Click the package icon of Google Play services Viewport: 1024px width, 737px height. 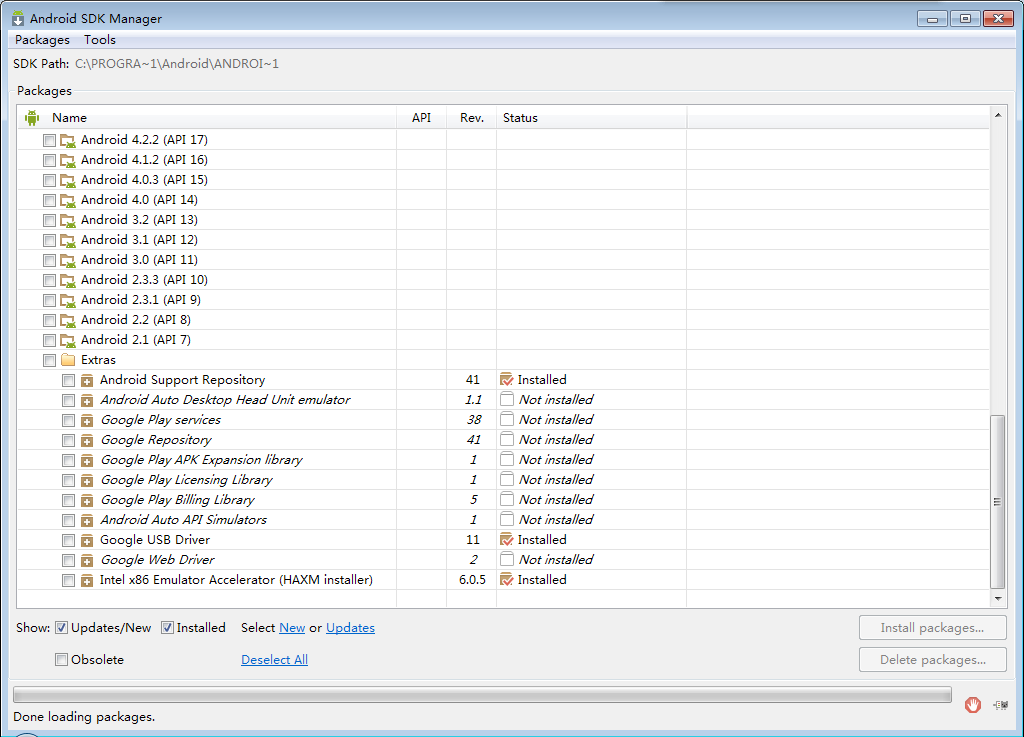[x=87, y=420]
